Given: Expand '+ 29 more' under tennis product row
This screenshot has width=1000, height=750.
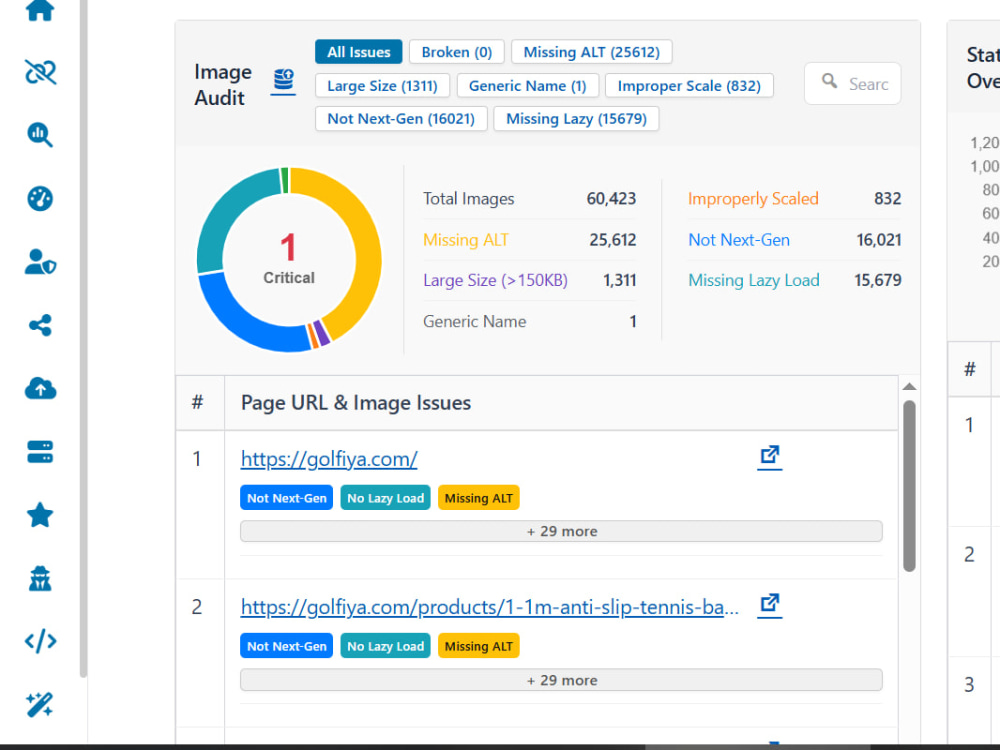Looking at the screenshot, I should pyautogui.click(x=561, y=680).
